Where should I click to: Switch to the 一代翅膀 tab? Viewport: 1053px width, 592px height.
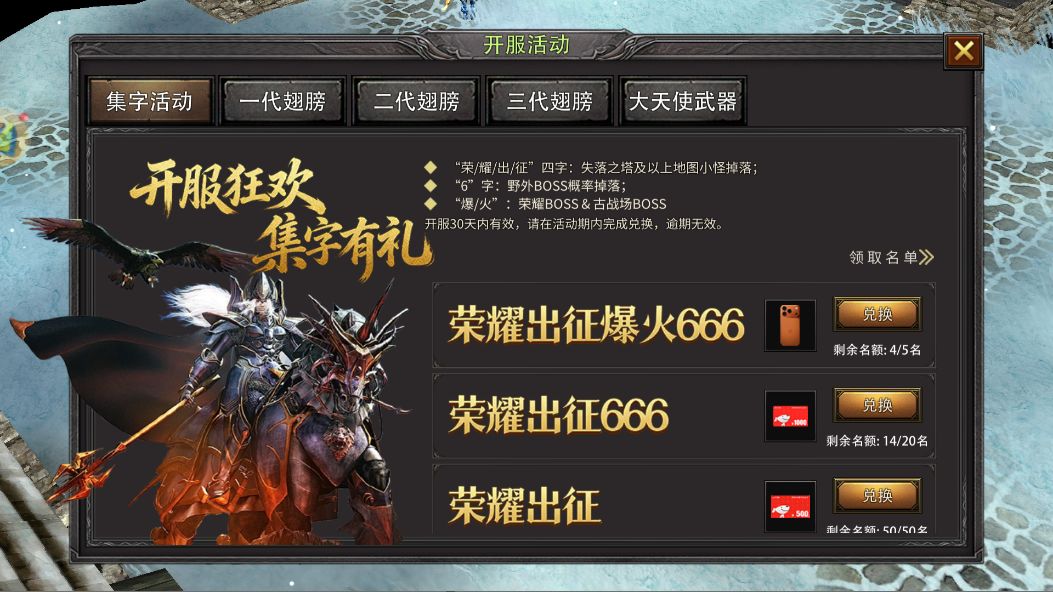tap(283, 101)
